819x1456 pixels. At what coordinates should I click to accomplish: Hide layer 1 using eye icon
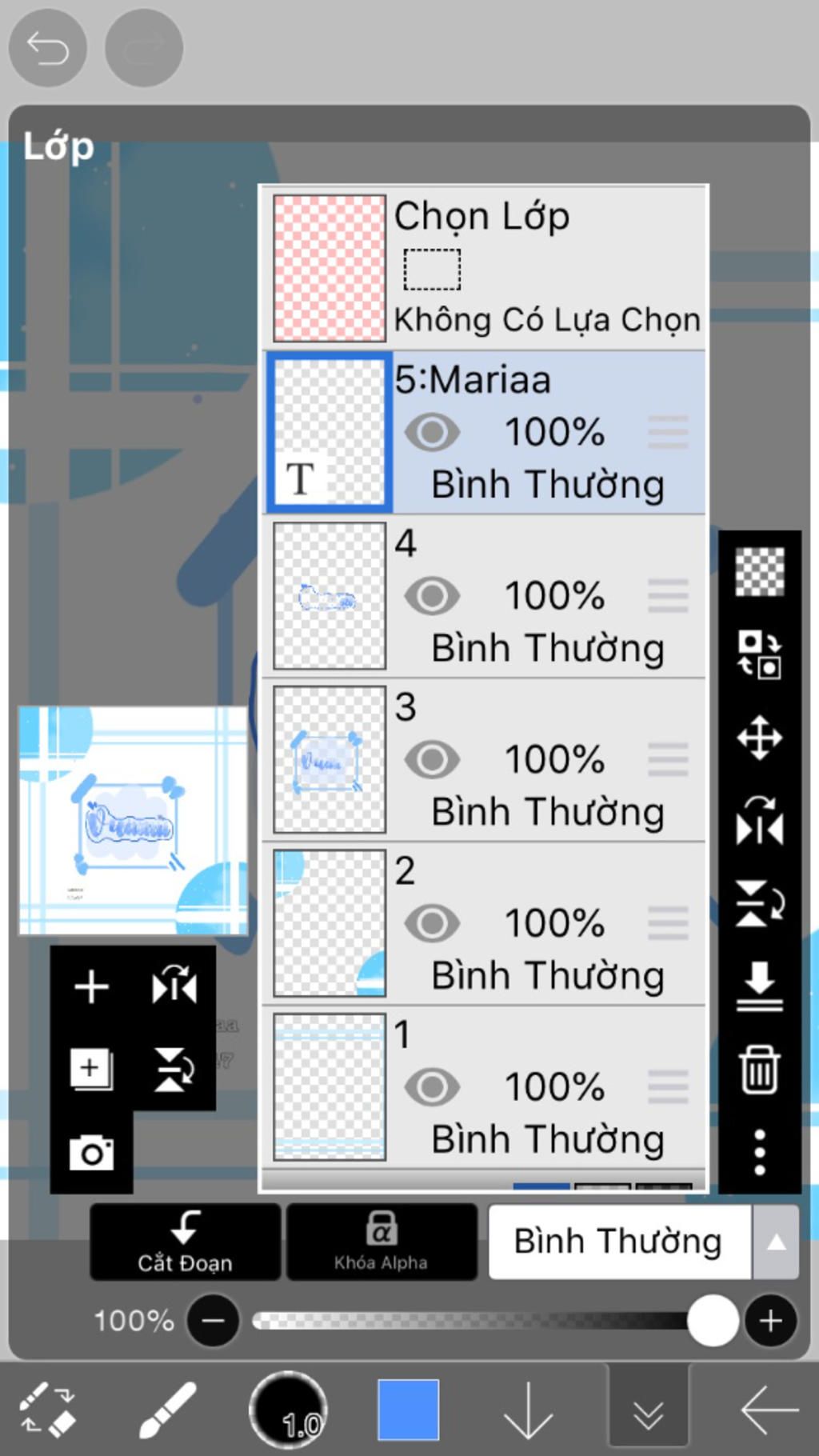point(432,1087)
